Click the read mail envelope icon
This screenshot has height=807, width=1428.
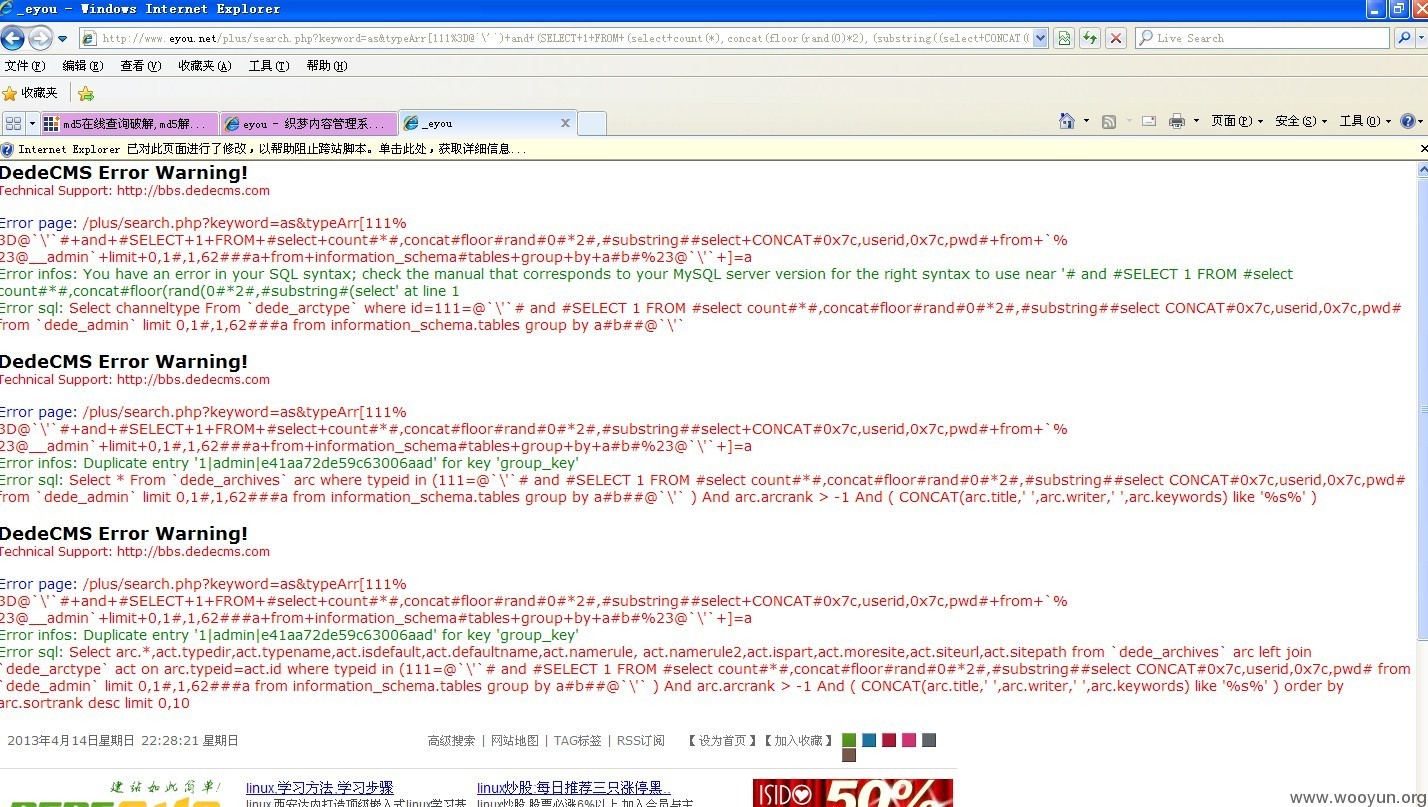pyautogui.click(x=1149, y=121)
